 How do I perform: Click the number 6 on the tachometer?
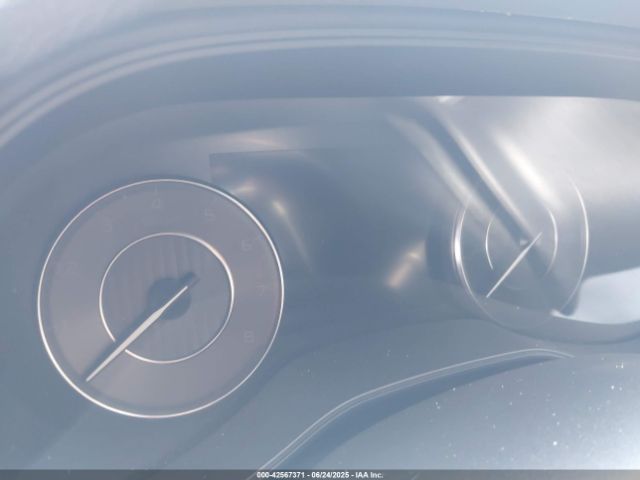[x=245, y=245]
